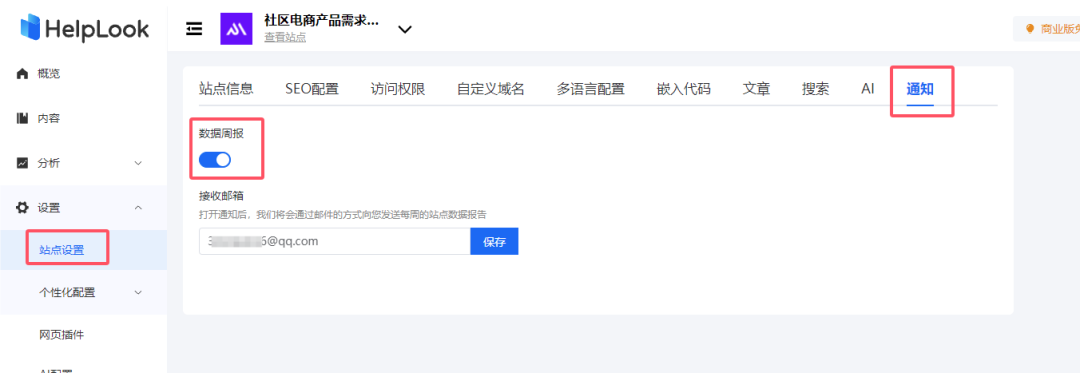The image size is (1080, 373).
Task: Open the 自定义域名 tab
Action: click(490, 89)
